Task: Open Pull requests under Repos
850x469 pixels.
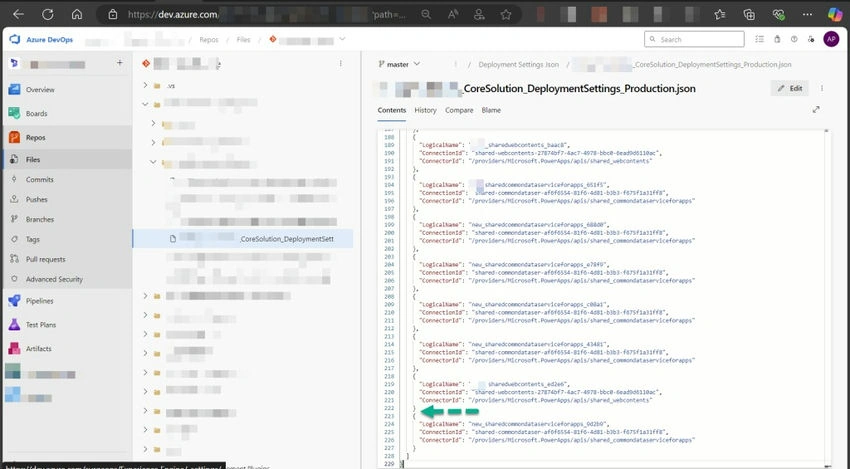Action: 67,259
